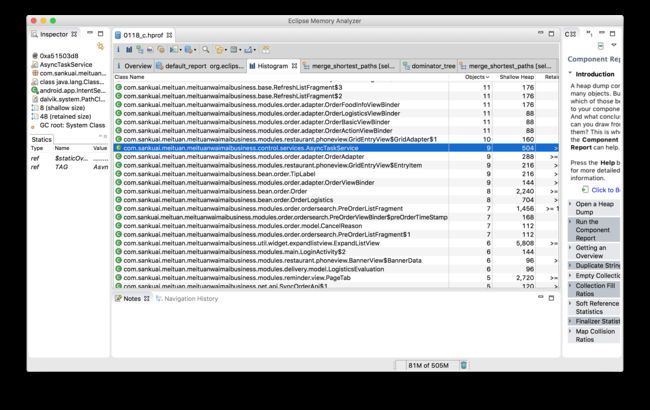Open the first merge_shortest_paths tab

click(x=349, y=66)
